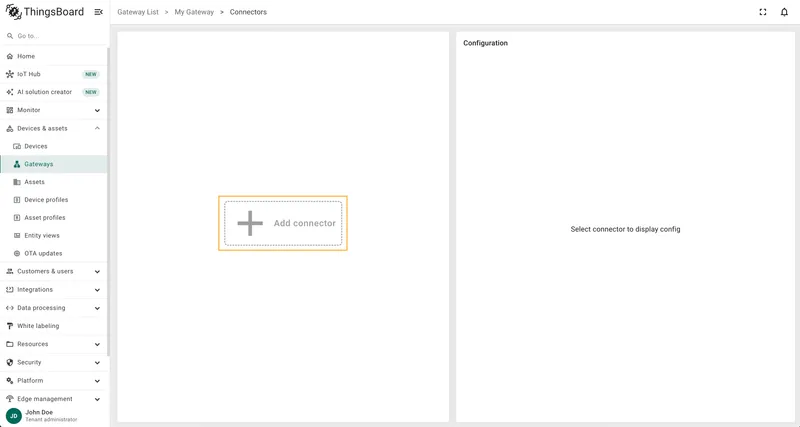800x427 pixels.
Task: Click the Connectors breadcrumb
Action: (248, 12)
